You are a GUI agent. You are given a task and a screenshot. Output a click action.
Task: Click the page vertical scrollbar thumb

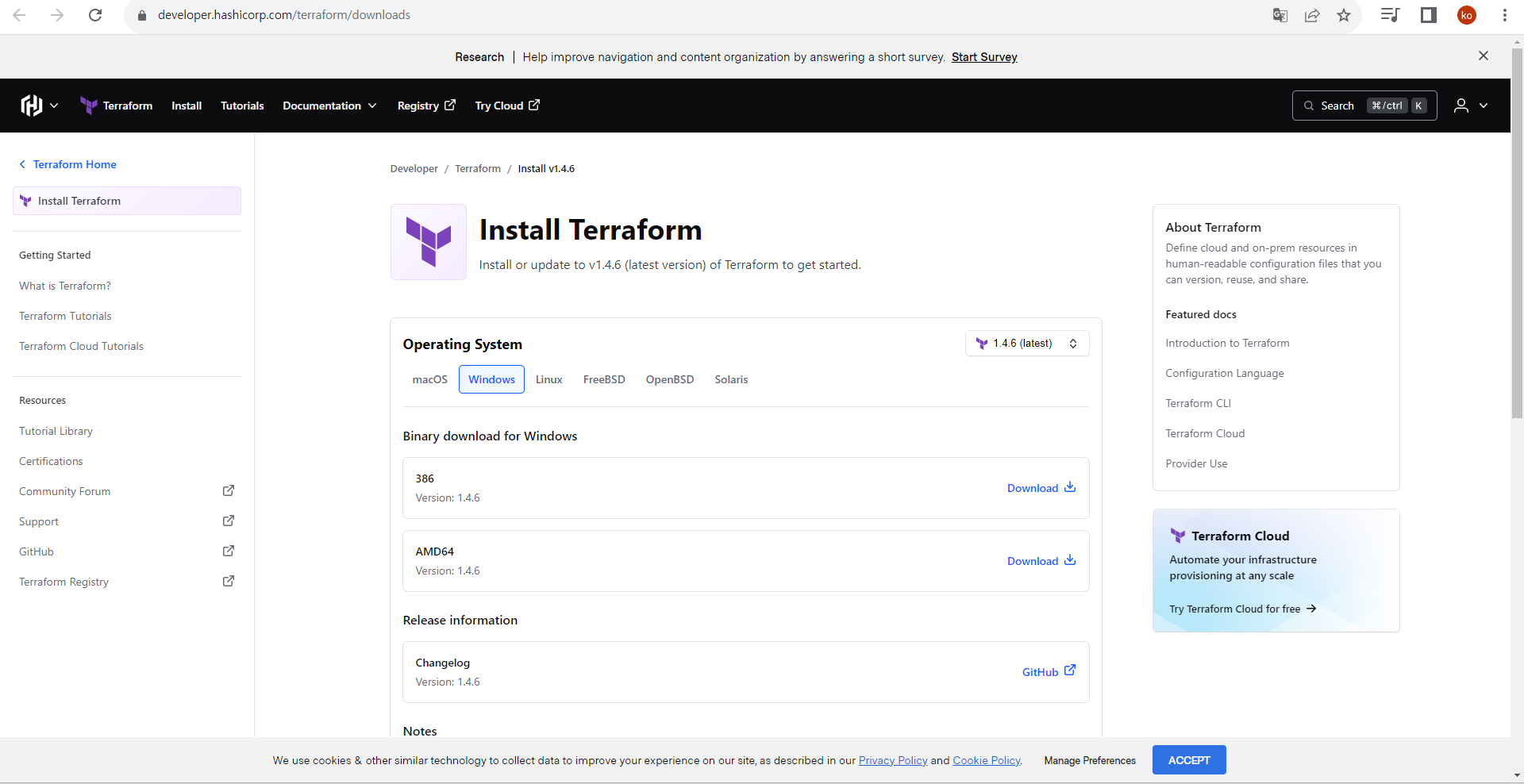1517,233
